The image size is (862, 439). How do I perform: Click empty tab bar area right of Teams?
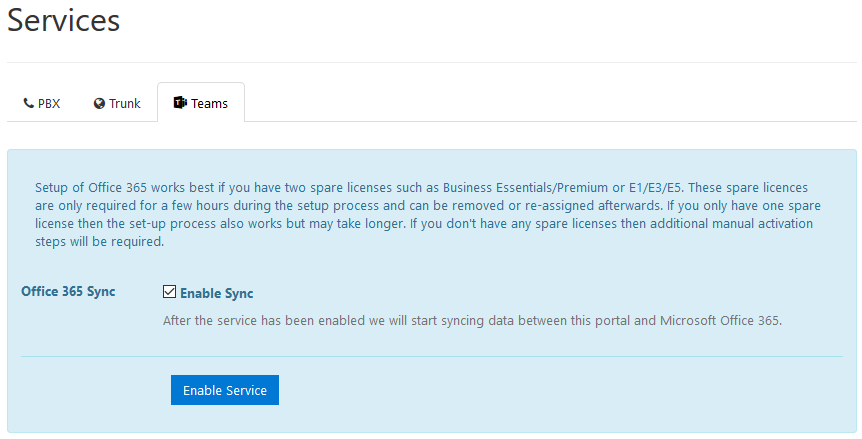550,103
